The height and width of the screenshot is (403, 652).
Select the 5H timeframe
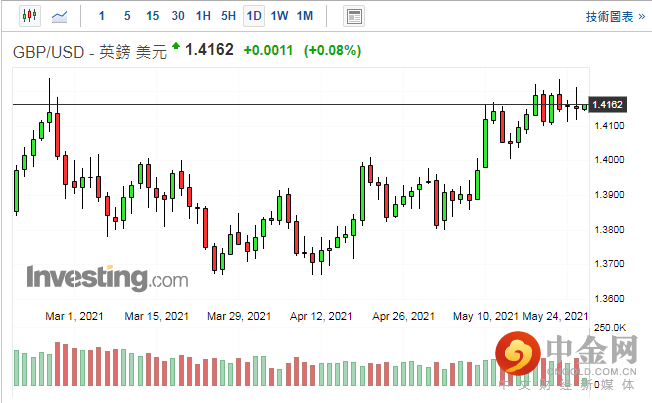coord(228,16)
